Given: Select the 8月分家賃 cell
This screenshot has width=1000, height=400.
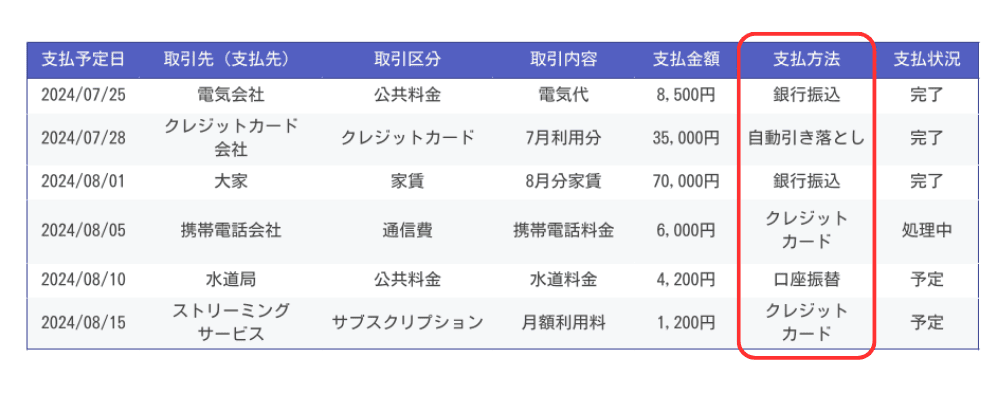Looking at the screenshot, I should coord(563,182).
